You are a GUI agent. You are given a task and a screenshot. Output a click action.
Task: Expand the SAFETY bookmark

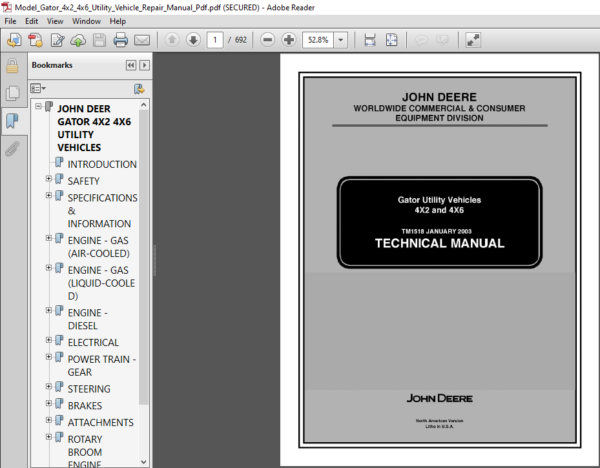[49, 178]
